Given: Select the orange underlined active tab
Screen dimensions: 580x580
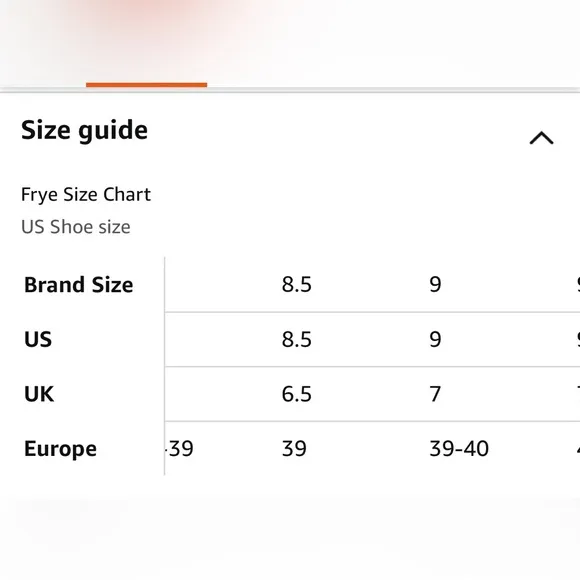Looking at the screenshot, I should tap(146, 85).
